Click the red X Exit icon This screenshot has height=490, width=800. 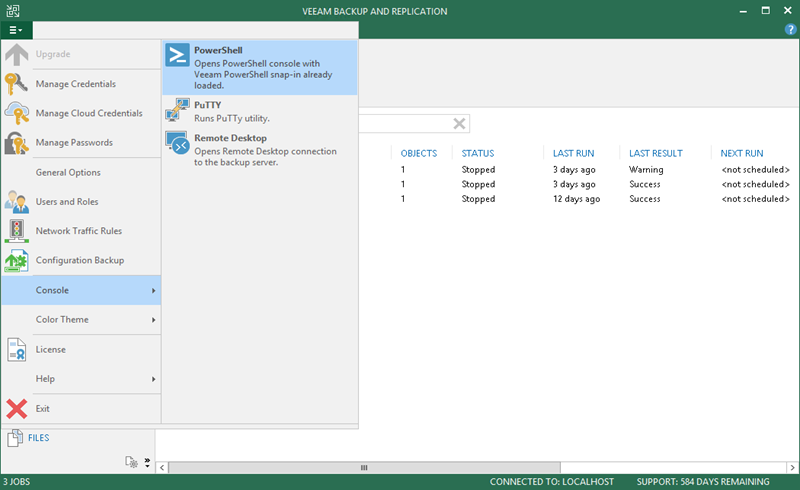[16, 409]
